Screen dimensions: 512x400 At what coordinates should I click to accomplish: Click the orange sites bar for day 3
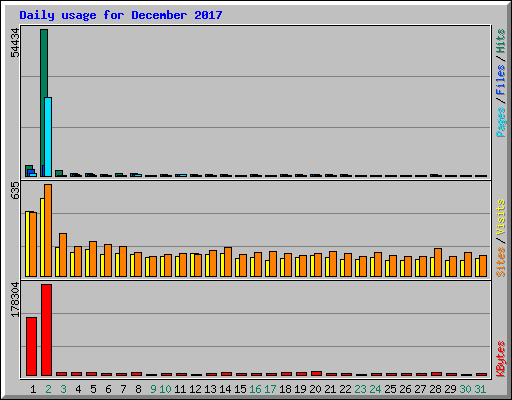pos(63,255)
